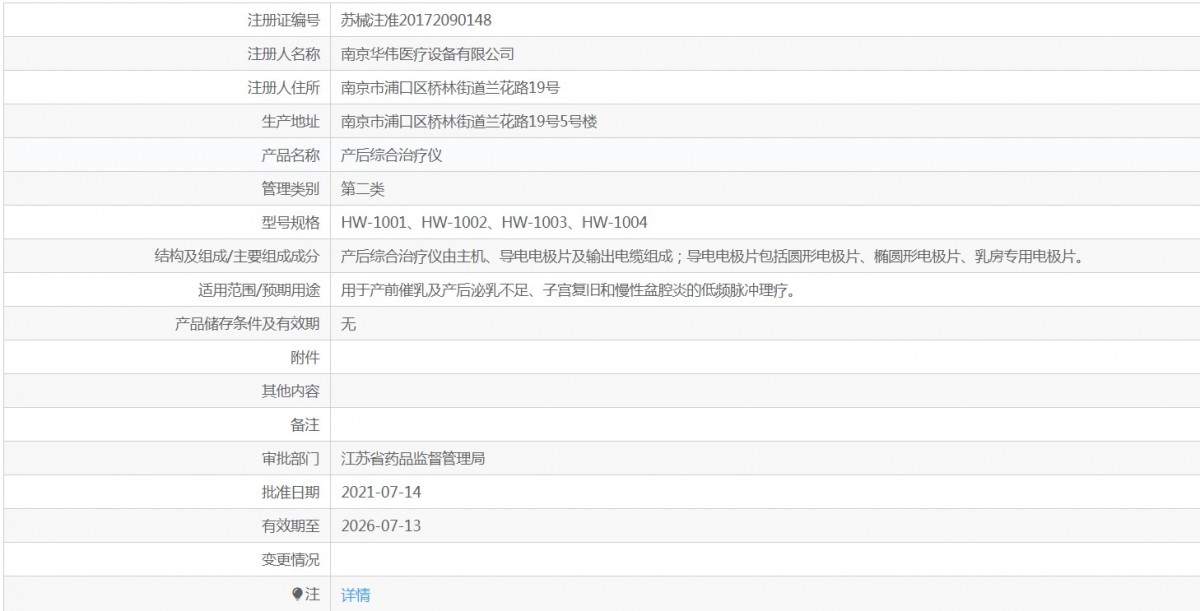Viewport: 1200px width, 611px height.
Task: Click the 有效期至 label
Action: tap(290, 526)
